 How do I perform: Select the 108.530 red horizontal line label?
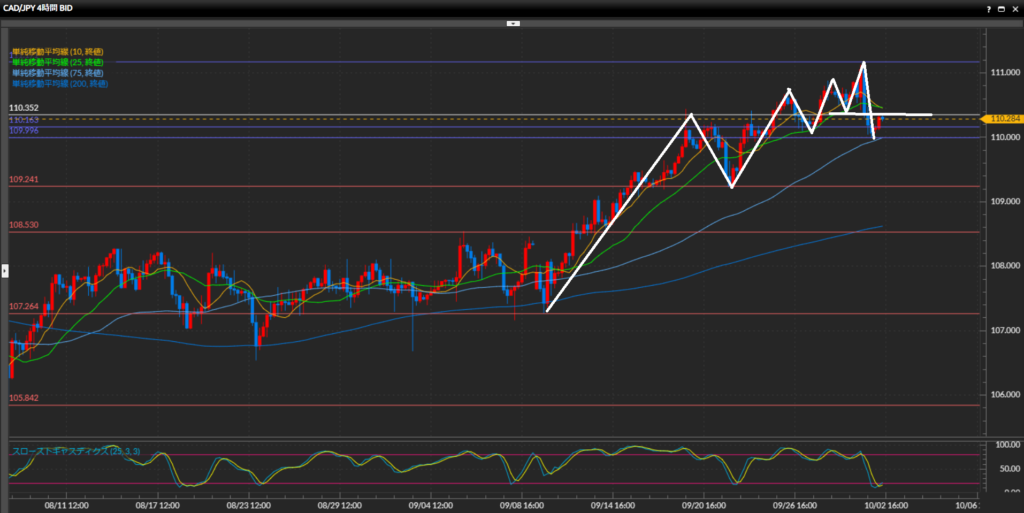coord(24,226)
